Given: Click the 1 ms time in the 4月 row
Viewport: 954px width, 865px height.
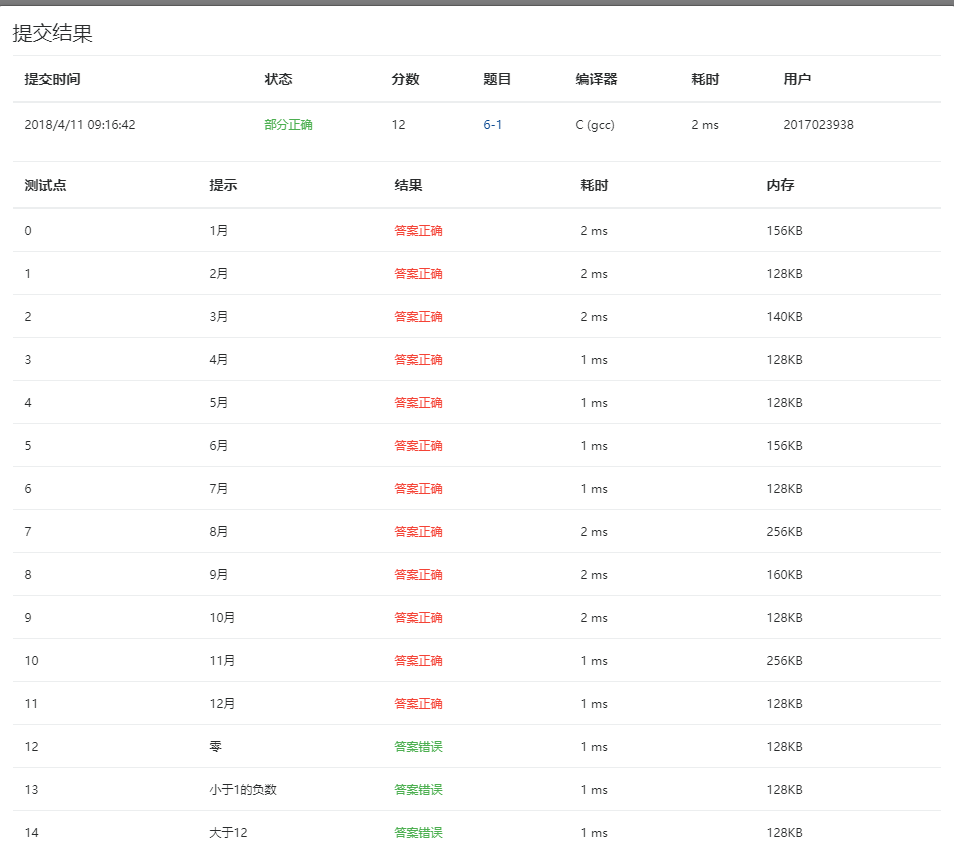Looking at the screenshot, I should pos(594,360).
